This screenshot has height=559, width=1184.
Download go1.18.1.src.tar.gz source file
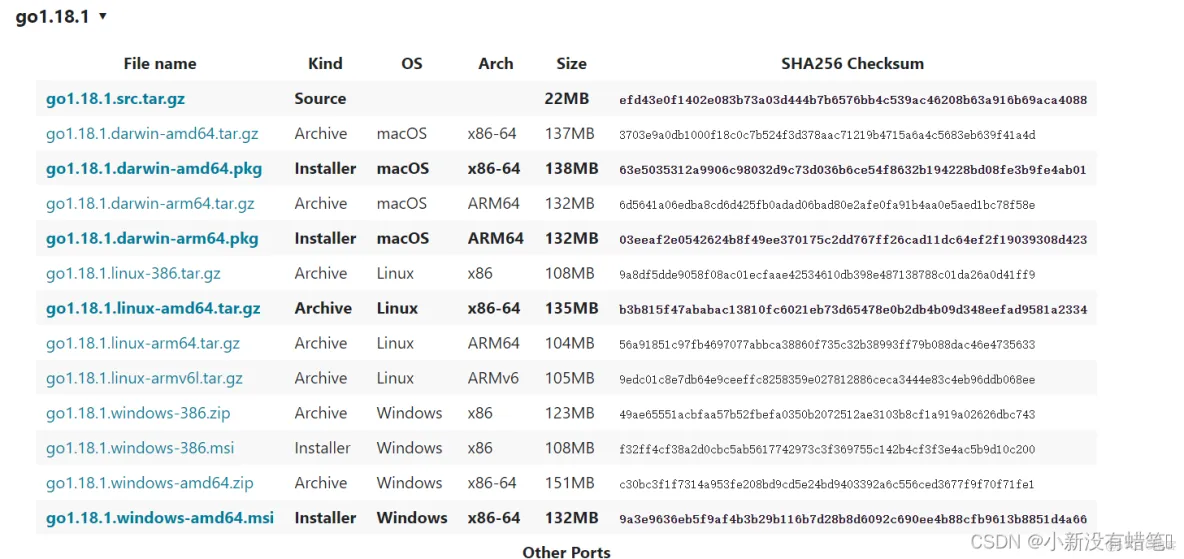point(116,99)
